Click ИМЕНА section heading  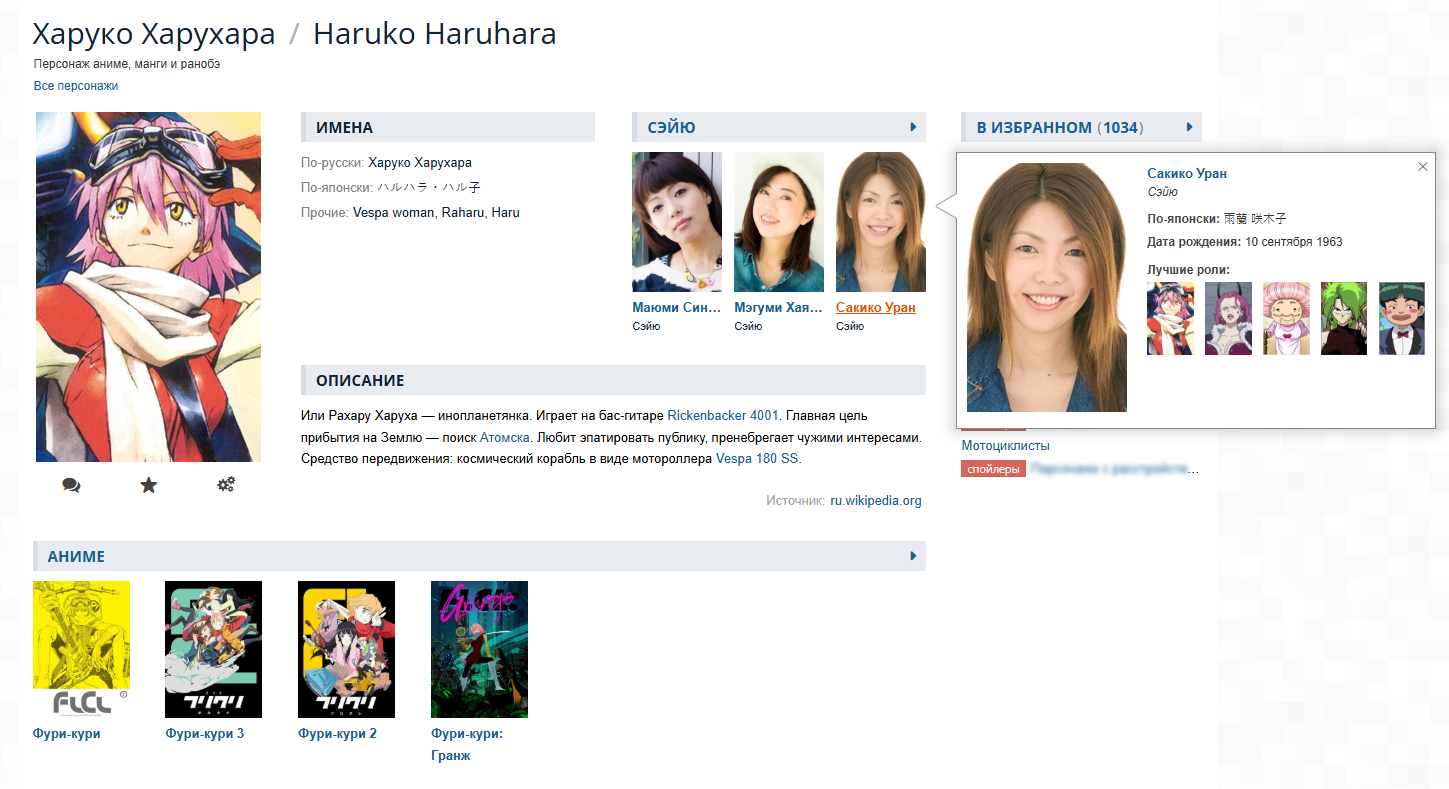[x=344, y=128]
